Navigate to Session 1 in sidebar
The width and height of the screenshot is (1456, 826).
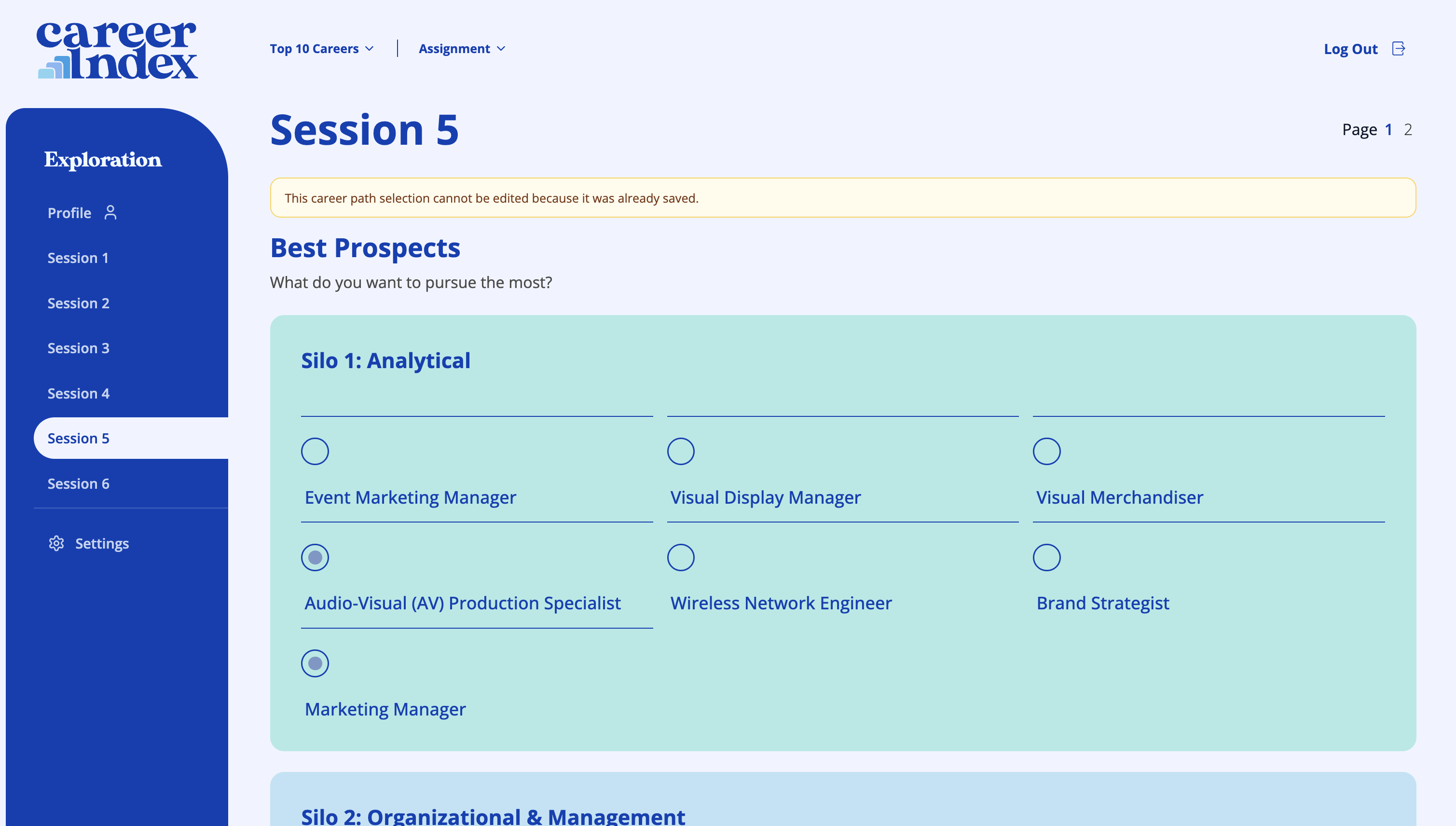click(78, 258)
